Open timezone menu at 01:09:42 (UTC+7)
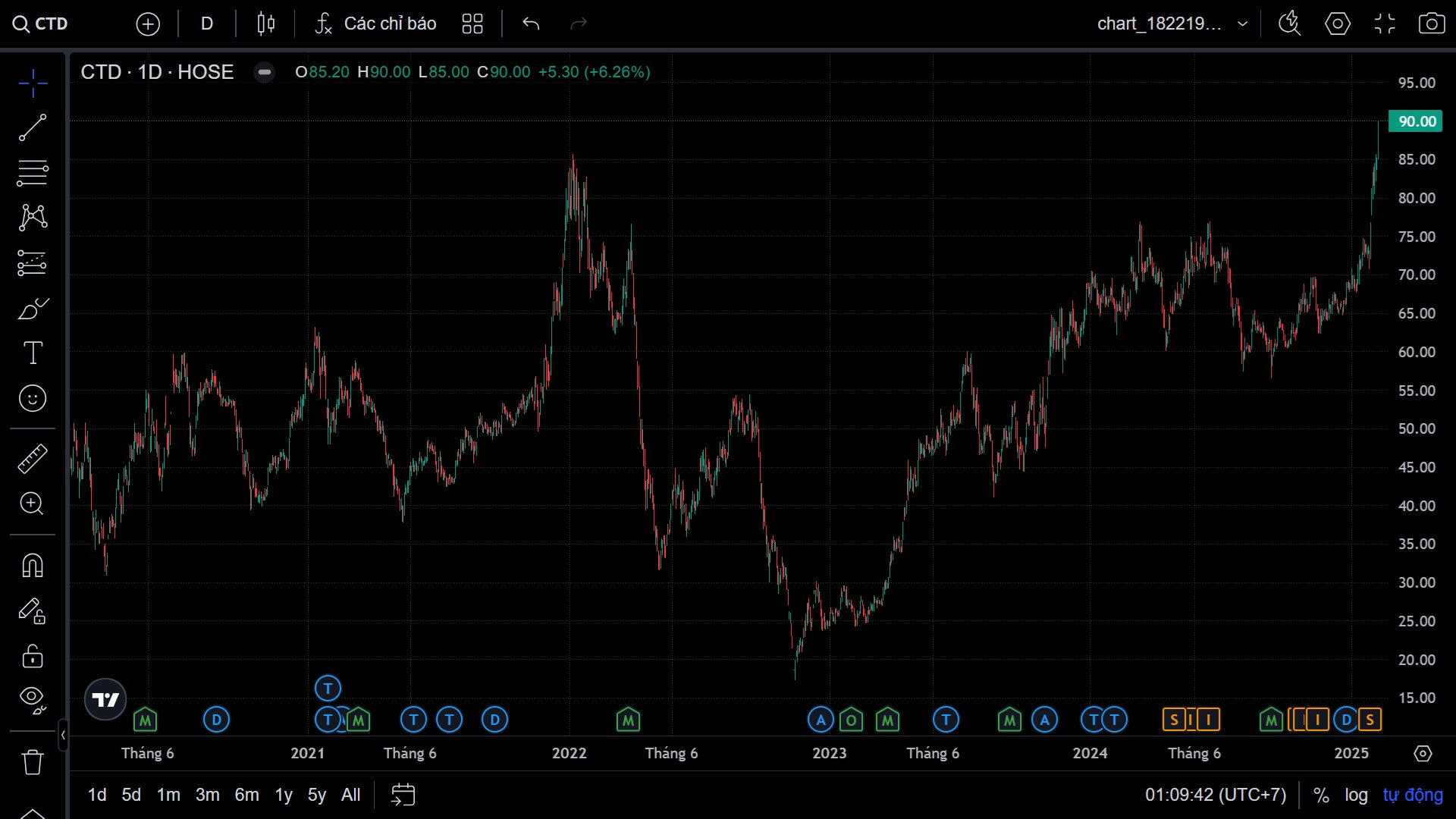 coord(1216,795)
